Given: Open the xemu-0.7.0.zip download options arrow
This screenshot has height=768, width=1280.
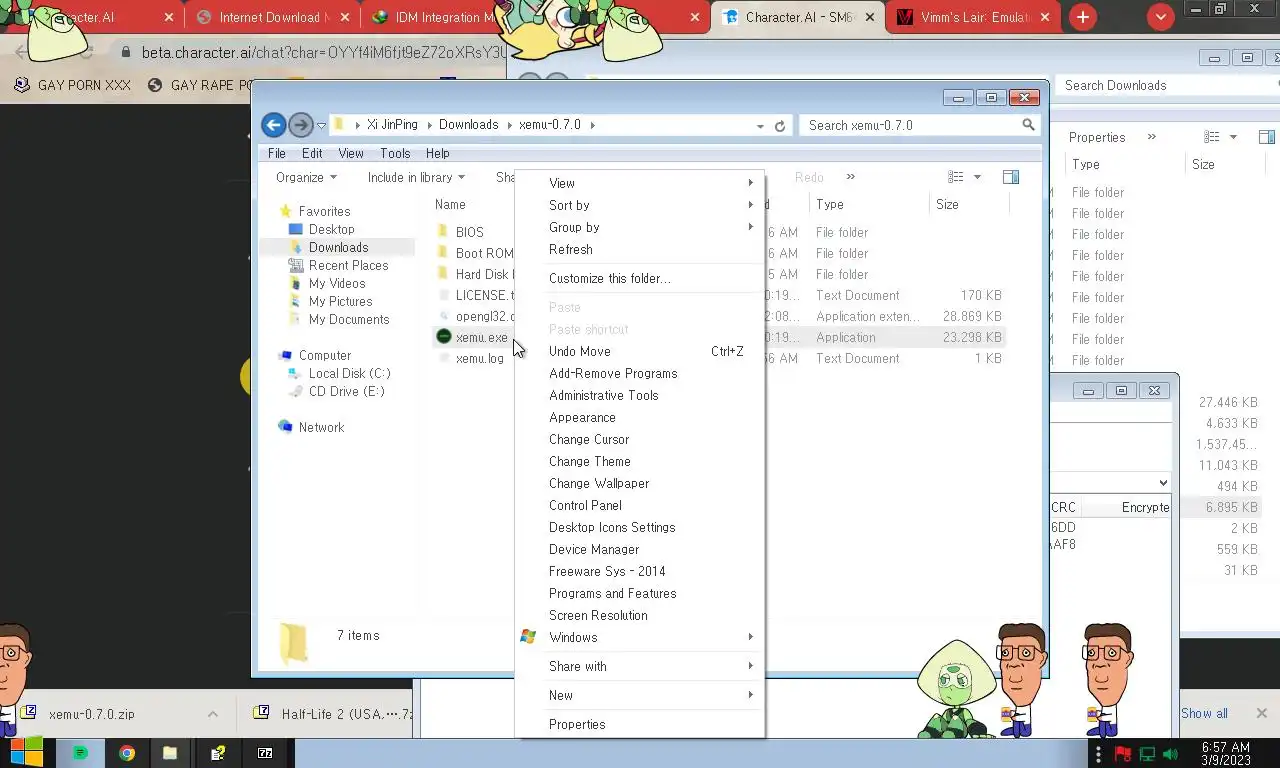Looking at the screenshot, I should [x=212, y=714].
